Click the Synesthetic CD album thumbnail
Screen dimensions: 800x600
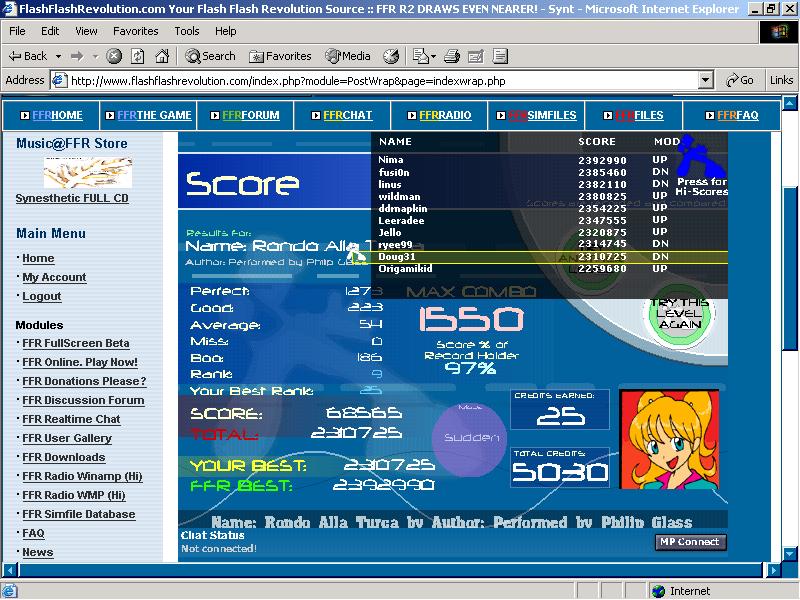pyautogui.click(x=88, y=172)
